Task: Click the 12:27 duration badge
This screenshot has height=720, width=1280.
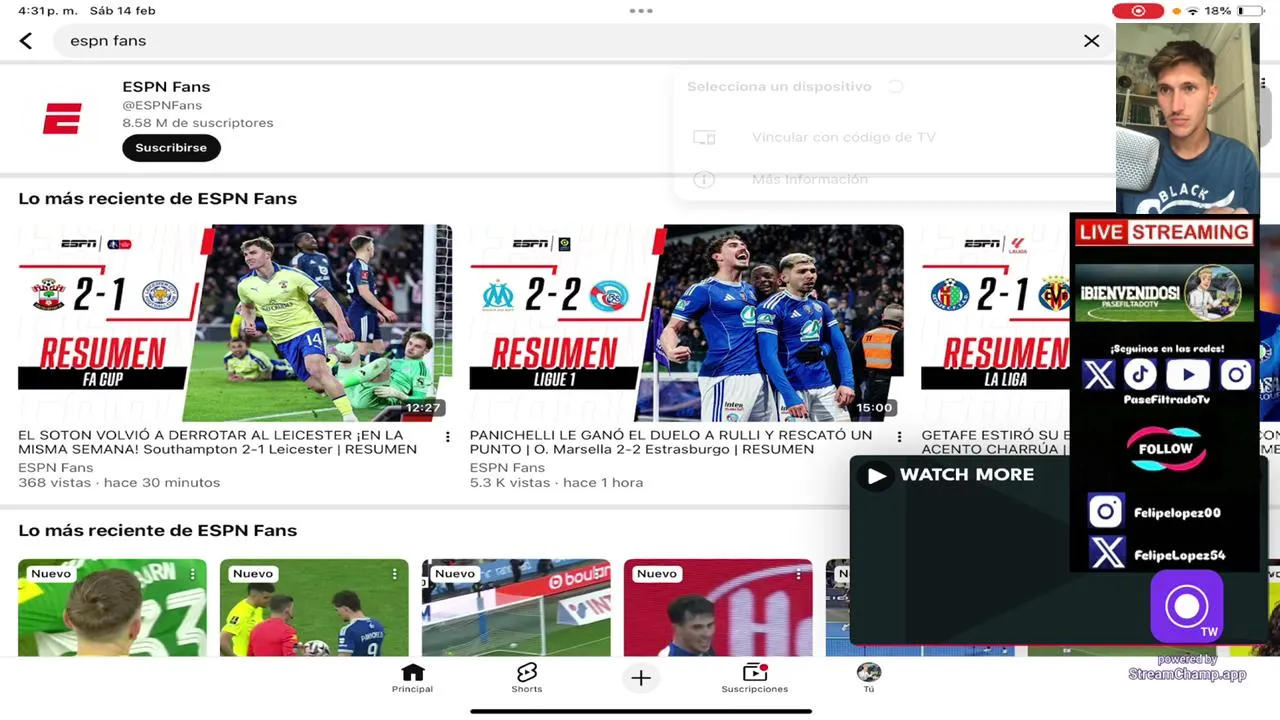Action: point(422,408)
